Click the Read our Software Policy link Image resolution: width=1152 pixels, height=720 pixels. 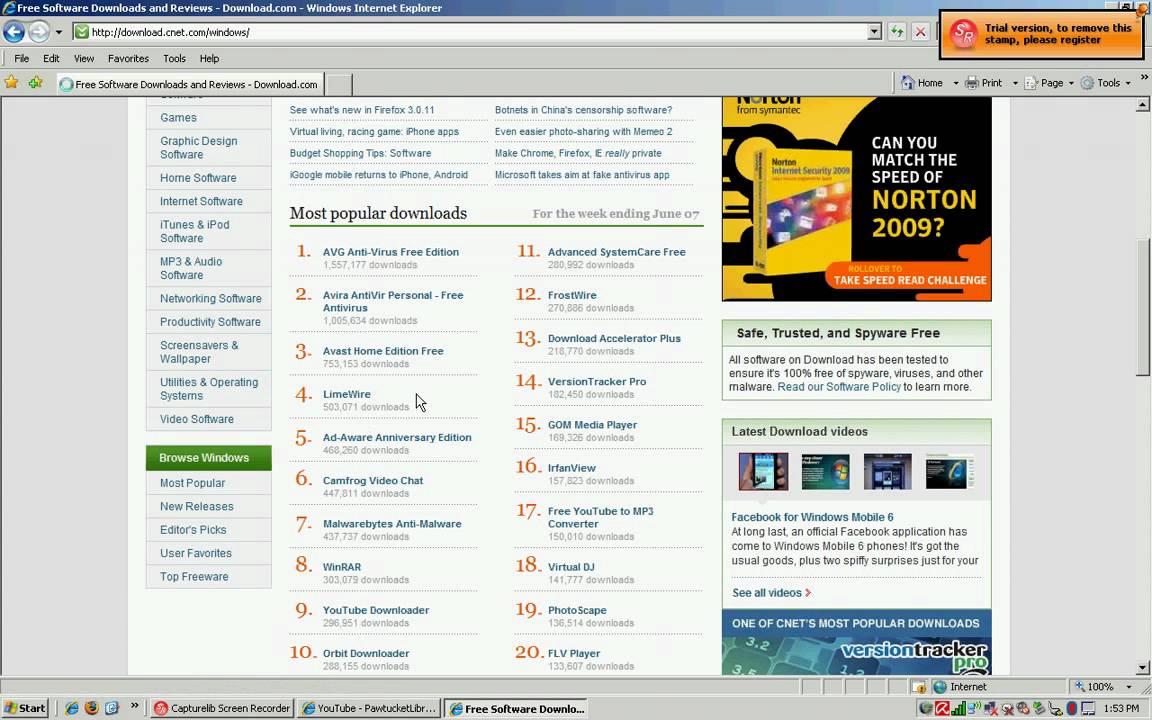[839, 386]
